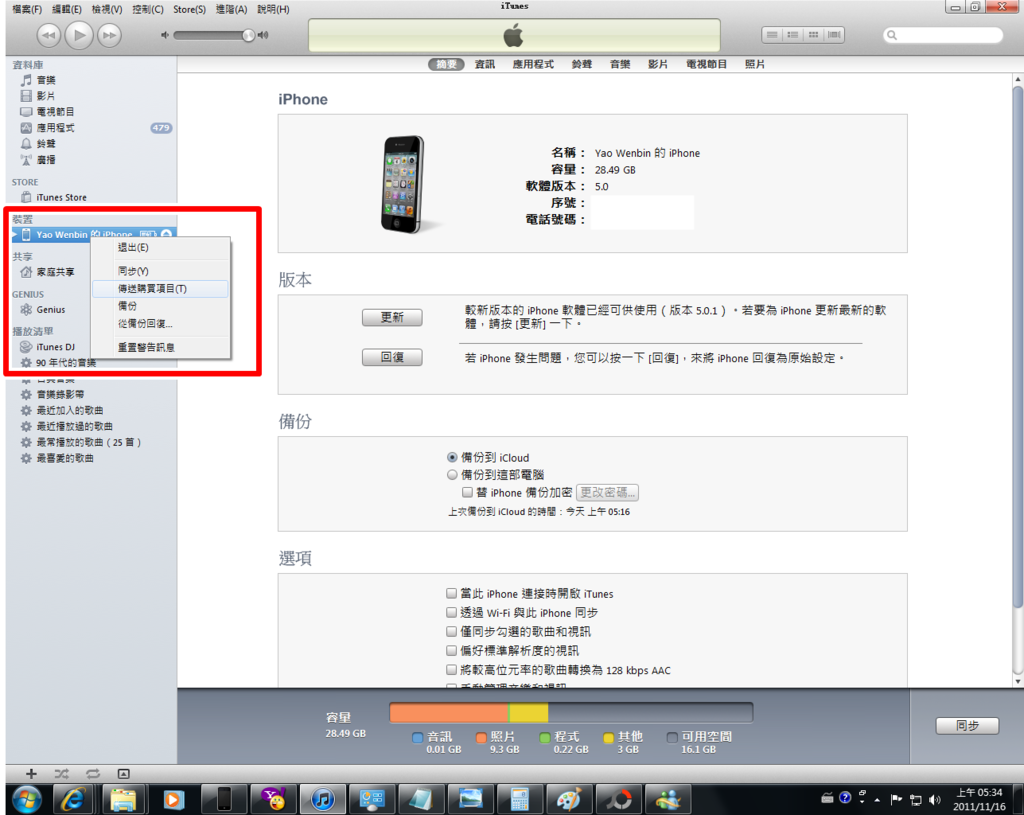This screenshot has height=815, width=1024.
Task: Switch to grid view icon
Action: [x=813, y=35]
